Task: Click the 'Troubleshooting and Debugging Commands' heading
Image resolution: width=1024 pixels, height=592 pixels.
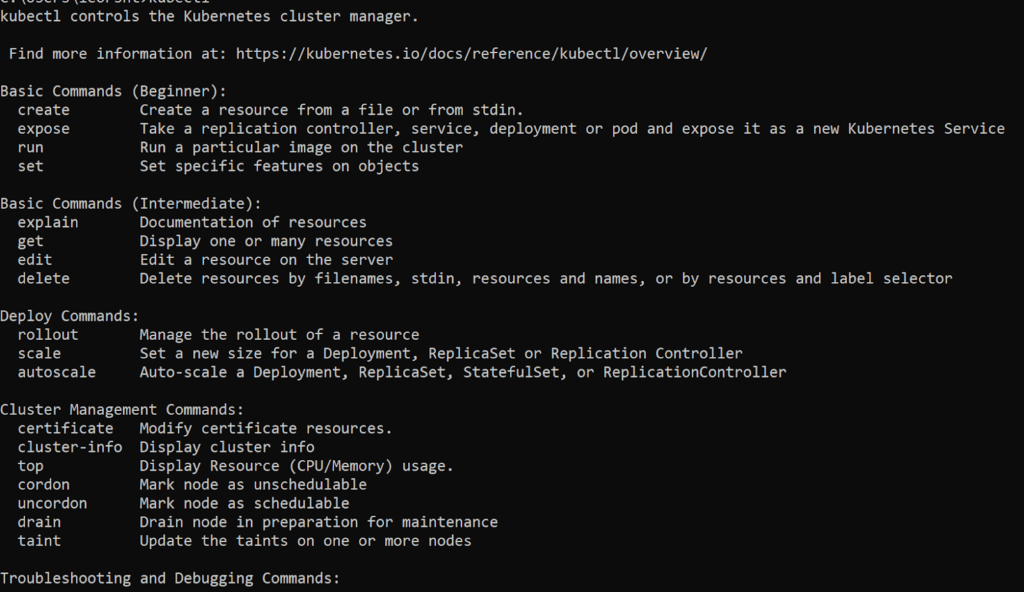Action: pos(170,578)
